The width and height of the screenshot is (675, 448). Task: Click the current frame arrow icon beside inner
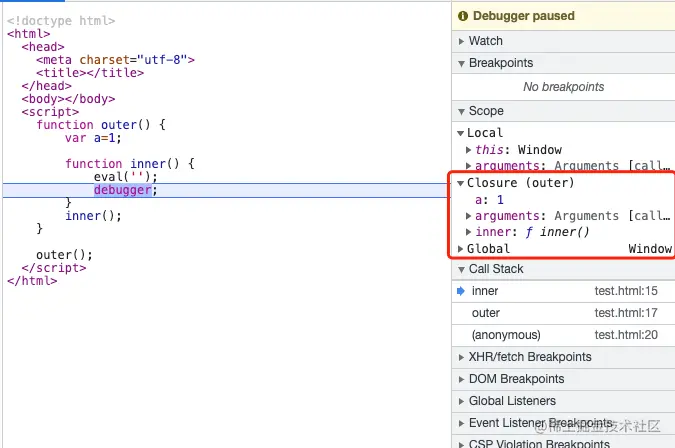(461, 291)
